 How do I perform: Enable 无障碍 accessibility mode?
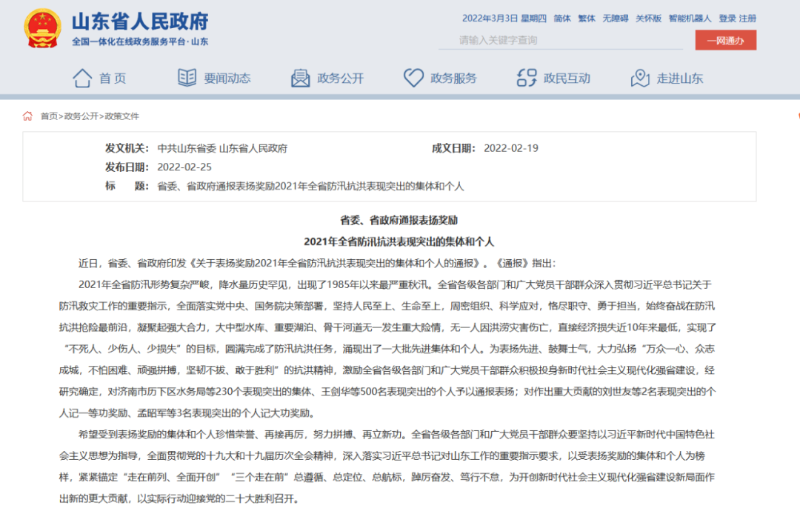(616, 18)
